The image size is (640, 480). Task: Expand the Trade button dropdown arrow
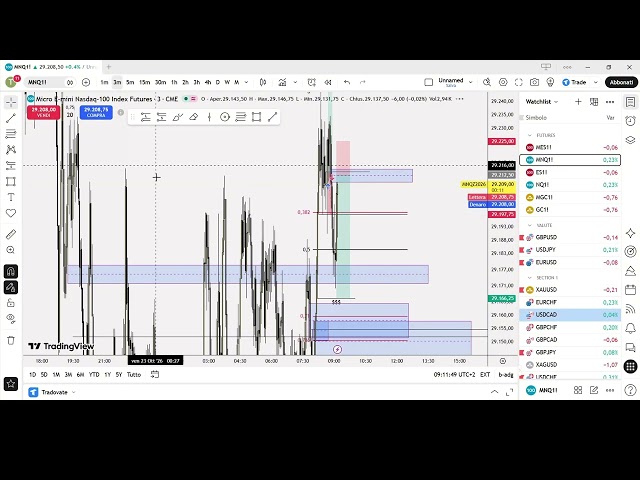[596, 82]
